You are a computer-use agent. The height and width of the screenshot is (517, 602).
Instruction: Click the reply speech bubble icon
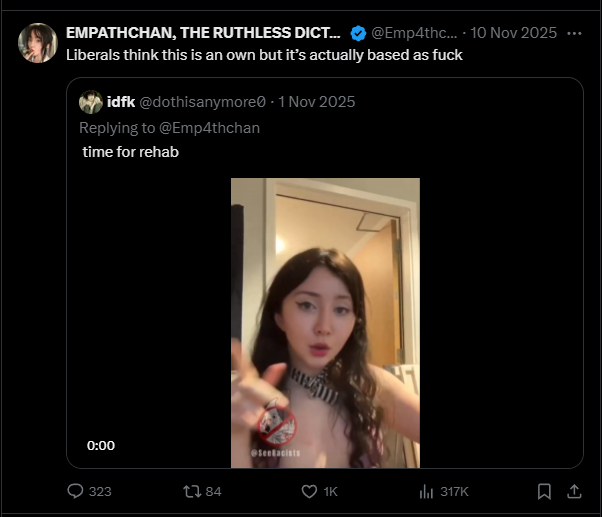pyautogui.click(x=75, y=491)
